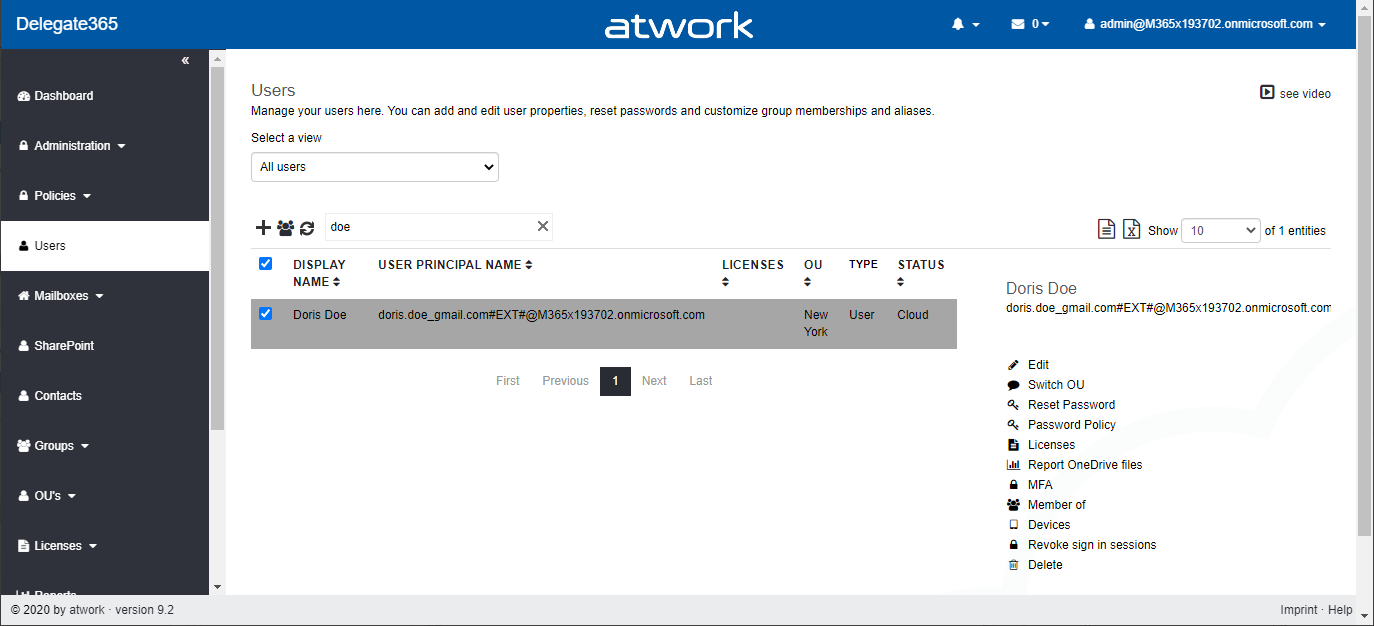Expand the OU's menu in the sidebar
This screenshot has height=626, width=1374.
[x=48, y=496]
